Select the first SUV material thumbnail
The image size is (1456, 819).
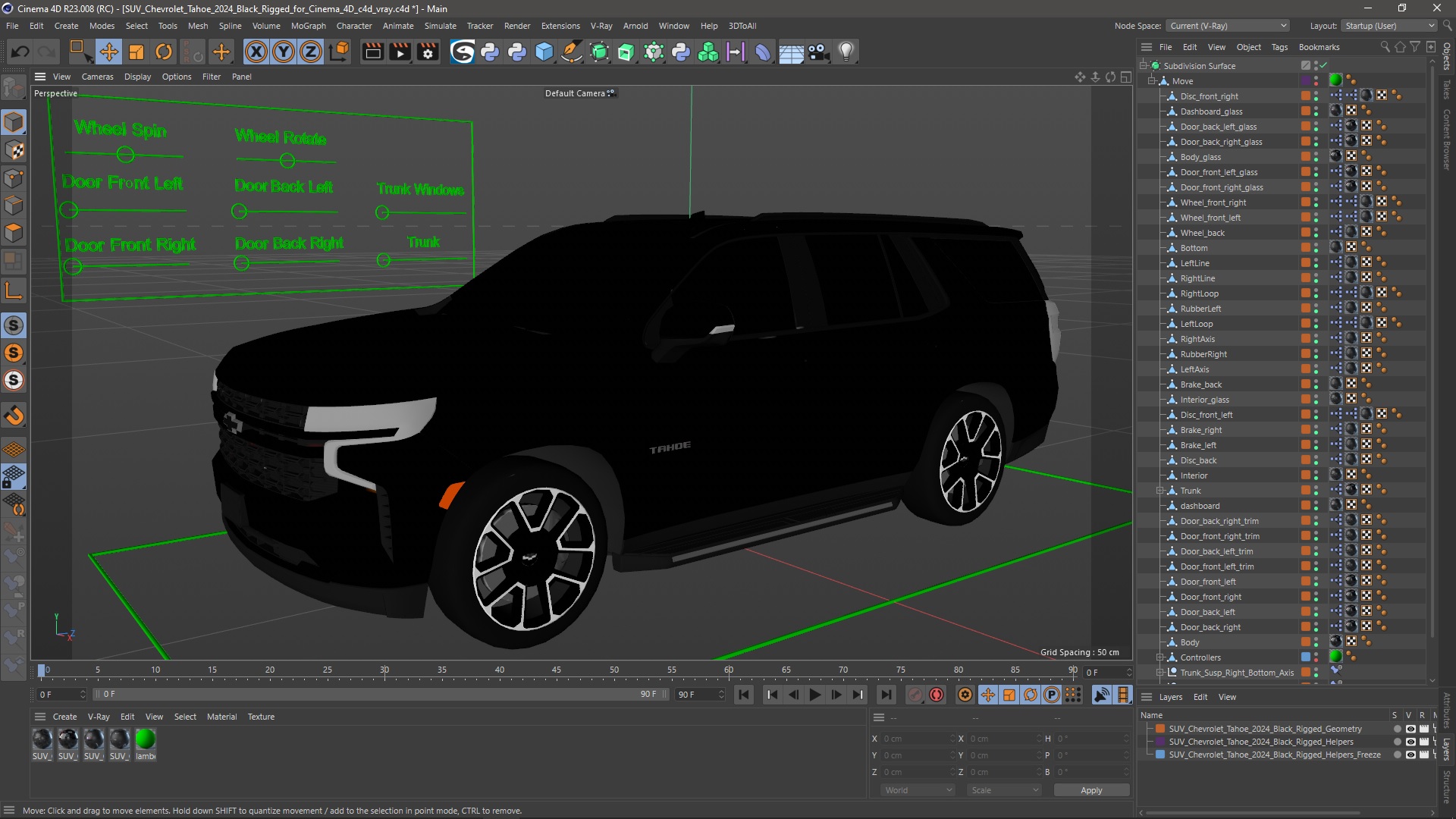click(x=42, y=739)
